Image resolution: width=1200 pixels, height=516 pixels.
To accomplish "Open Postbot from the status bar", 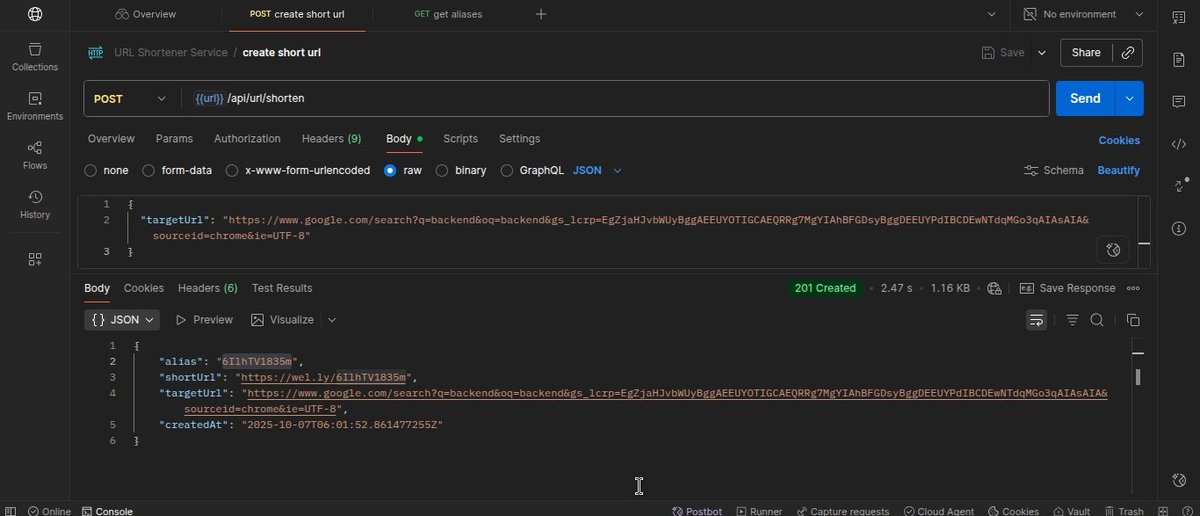I will click(x=697, y=511).
